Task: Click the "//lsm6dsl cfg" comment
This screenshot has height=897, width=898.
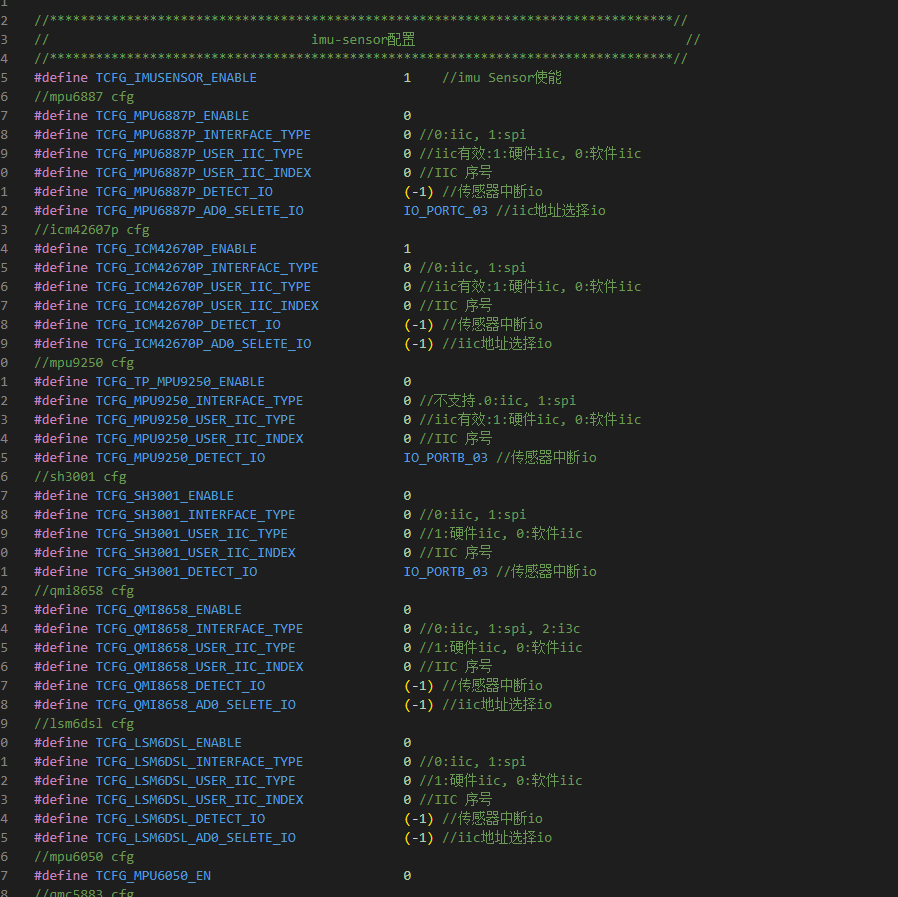Action: tap(84, 723)
